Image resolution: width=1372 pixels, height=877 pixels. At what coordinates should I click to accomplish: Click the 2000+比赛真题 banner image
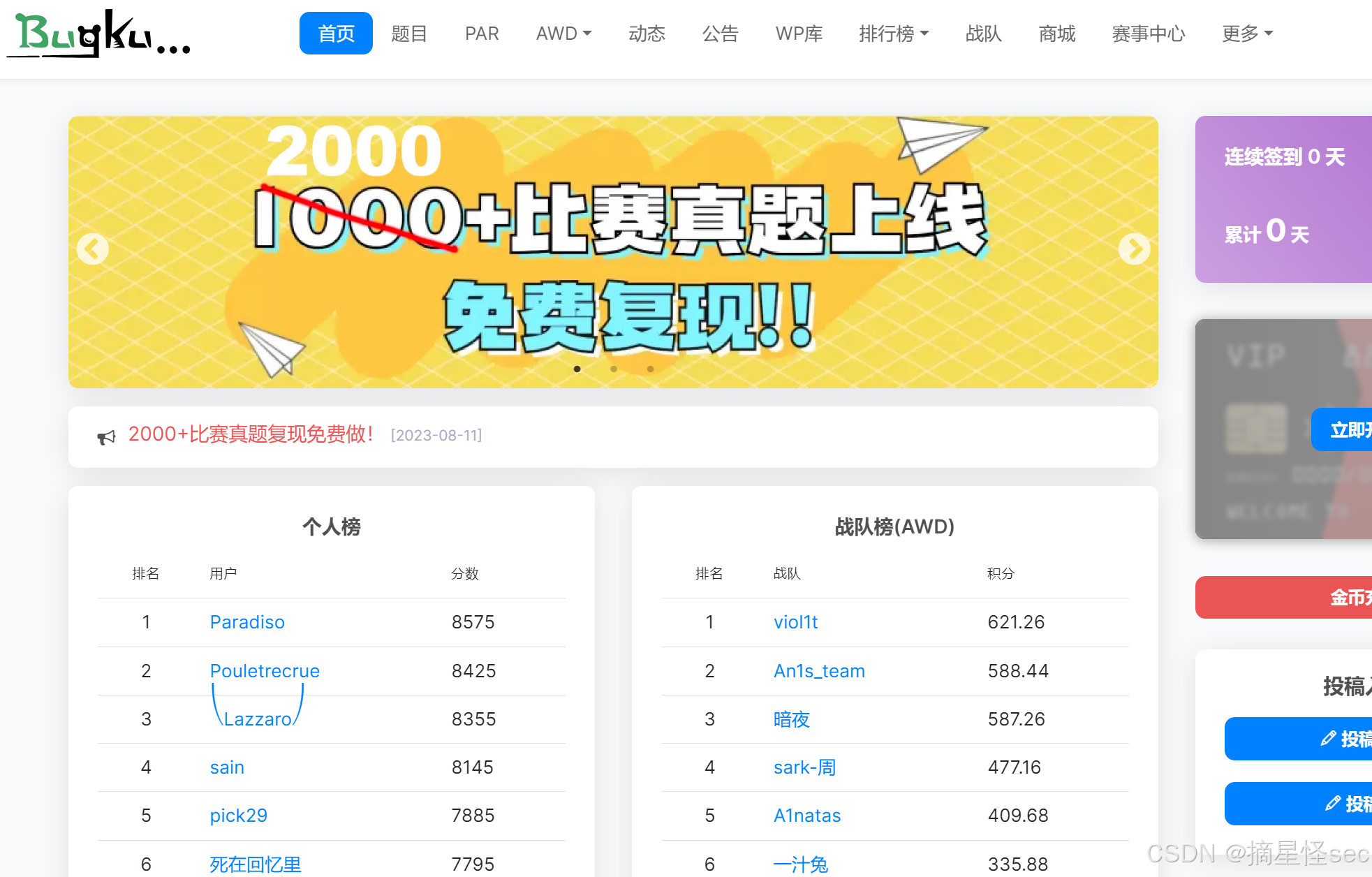(x=613, y=230)
